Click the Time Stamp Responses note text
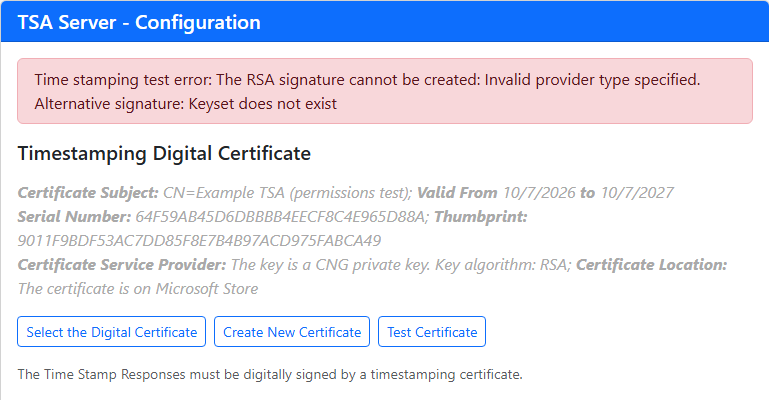The height and width of the screenshot is (400, 769). [x=270, y=375]
